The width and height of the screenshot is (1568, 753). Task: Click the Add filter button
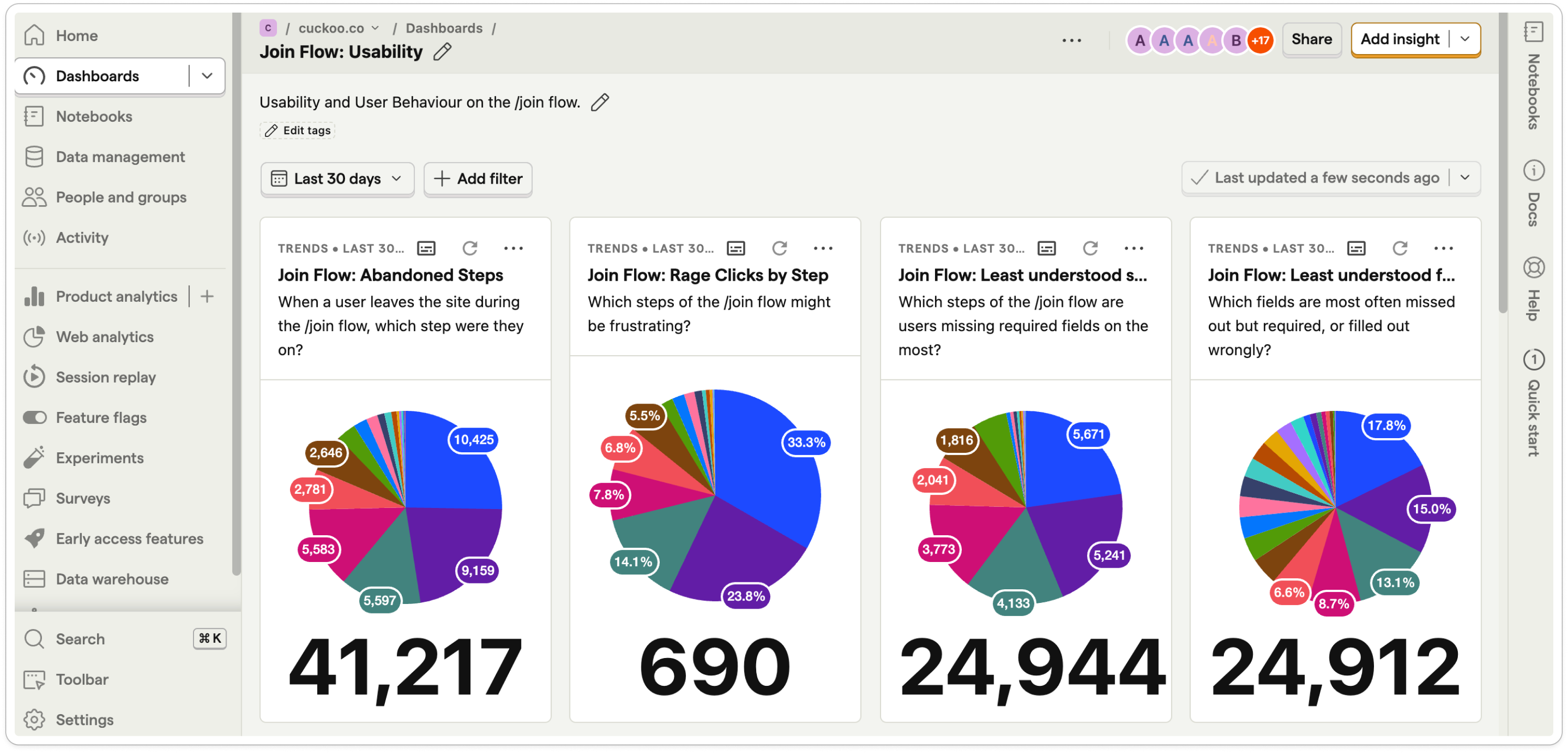(478, 178)
